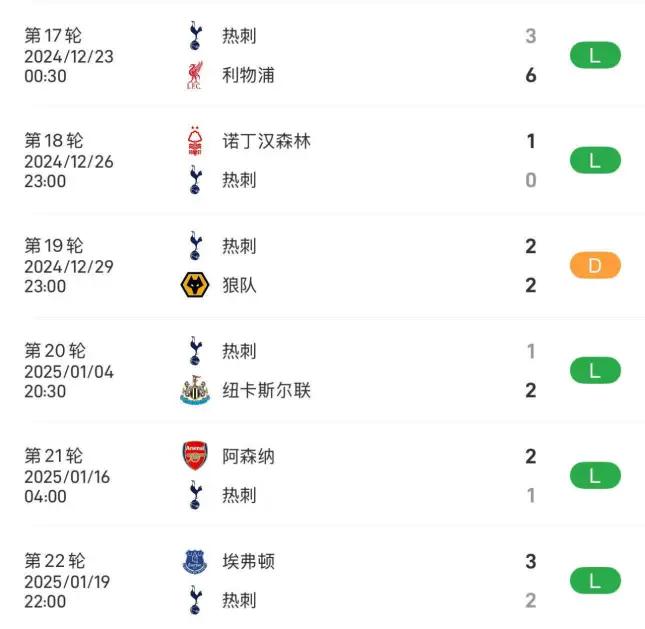Tap the L badge for 第17轮
The image size is (645, 629).
pos(595,56)
